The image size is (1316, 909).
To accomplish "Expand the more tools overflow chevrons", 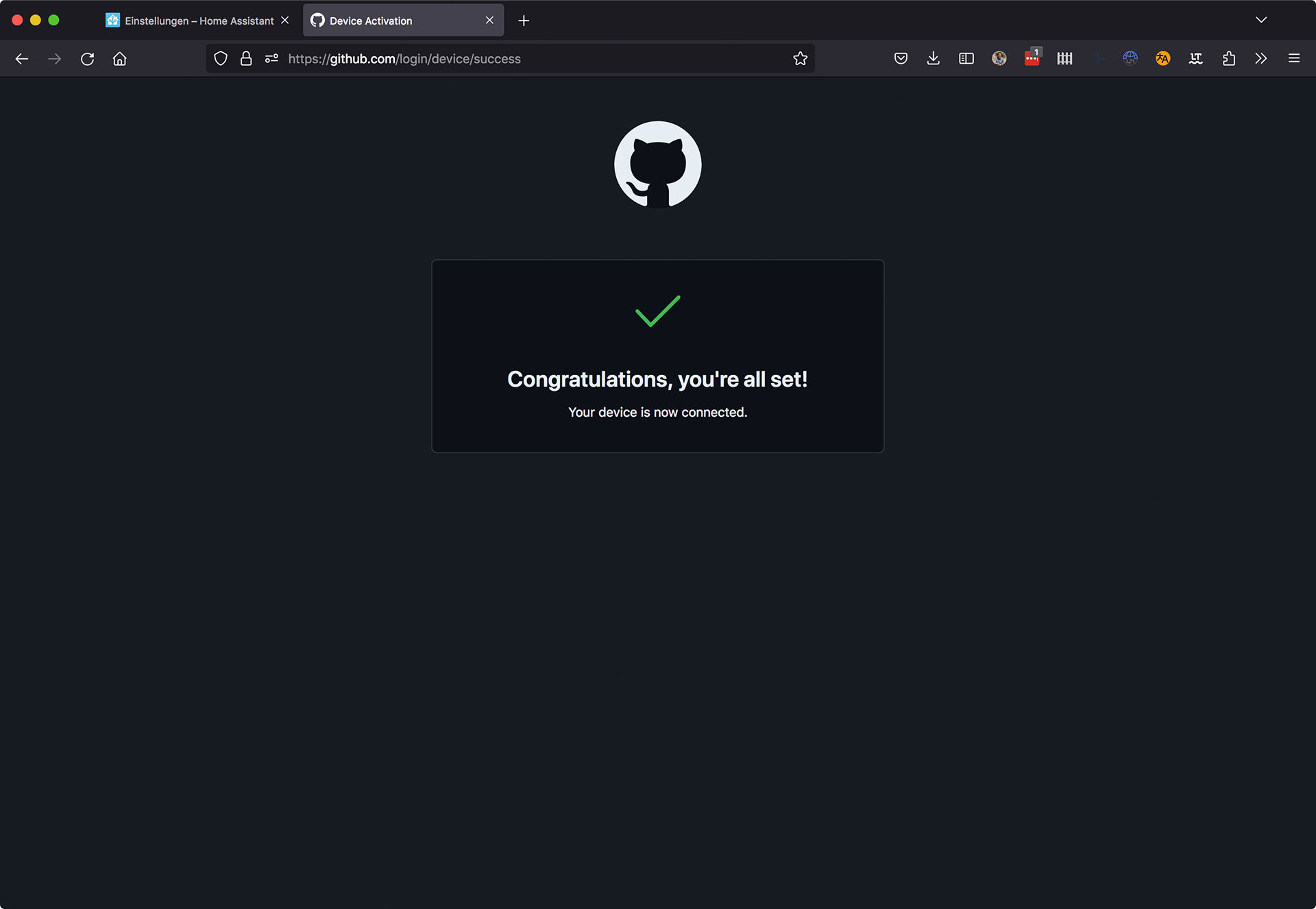I will [x=1261, y=59].
